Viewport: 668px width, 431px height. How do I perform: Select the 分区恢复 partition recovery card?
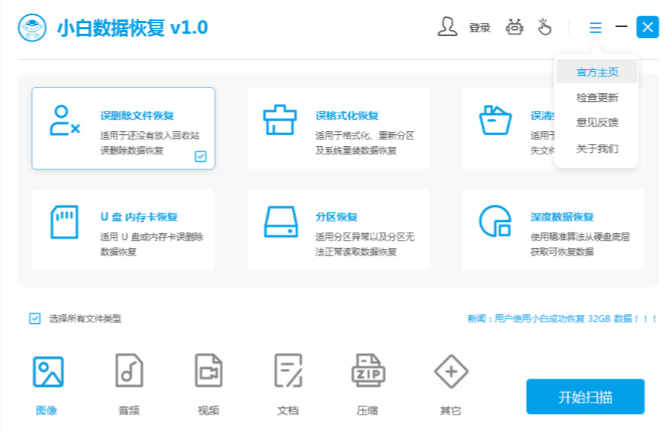tap(339, 229)
